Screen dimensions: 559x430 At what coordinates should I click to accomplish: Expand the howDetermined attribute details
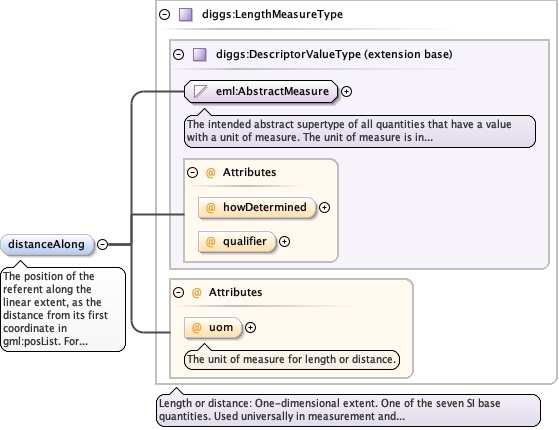[324, 208]
